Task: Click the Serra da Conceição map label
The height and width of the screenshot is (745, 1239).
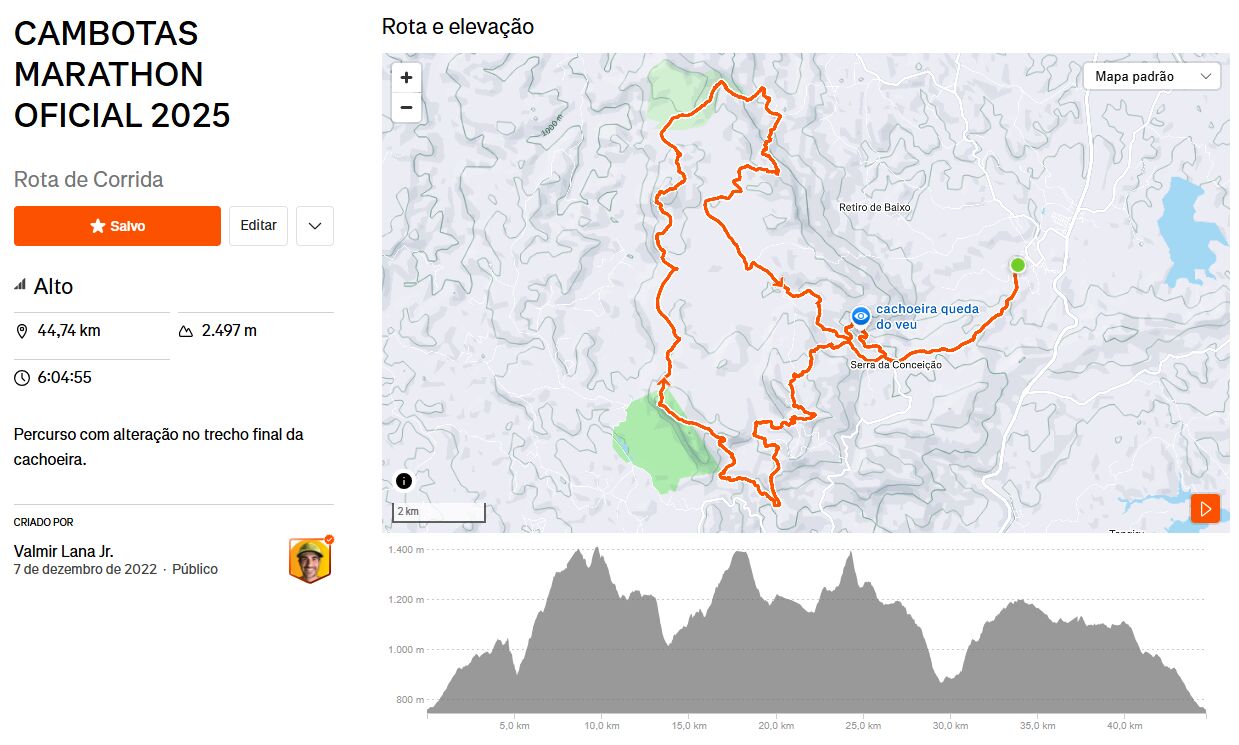Action: click(895, 365)
